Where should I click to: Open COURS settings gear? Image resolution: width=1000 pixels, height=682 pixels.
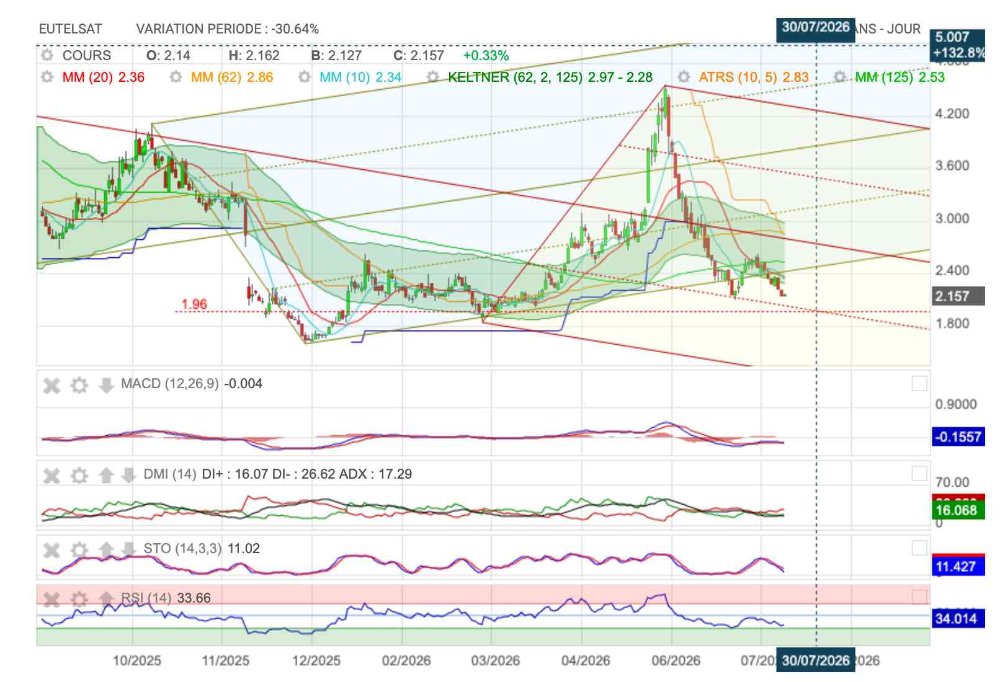tap(47, 56)
